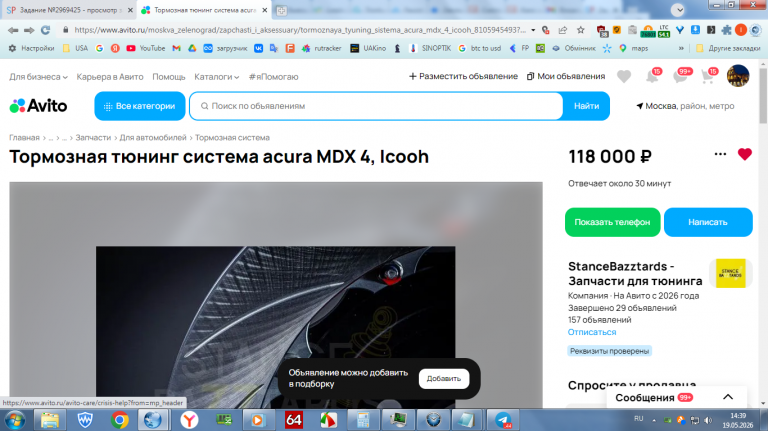Open Мои объявления
This screenshot has width=768, height=431.
[x=566, y=76]
